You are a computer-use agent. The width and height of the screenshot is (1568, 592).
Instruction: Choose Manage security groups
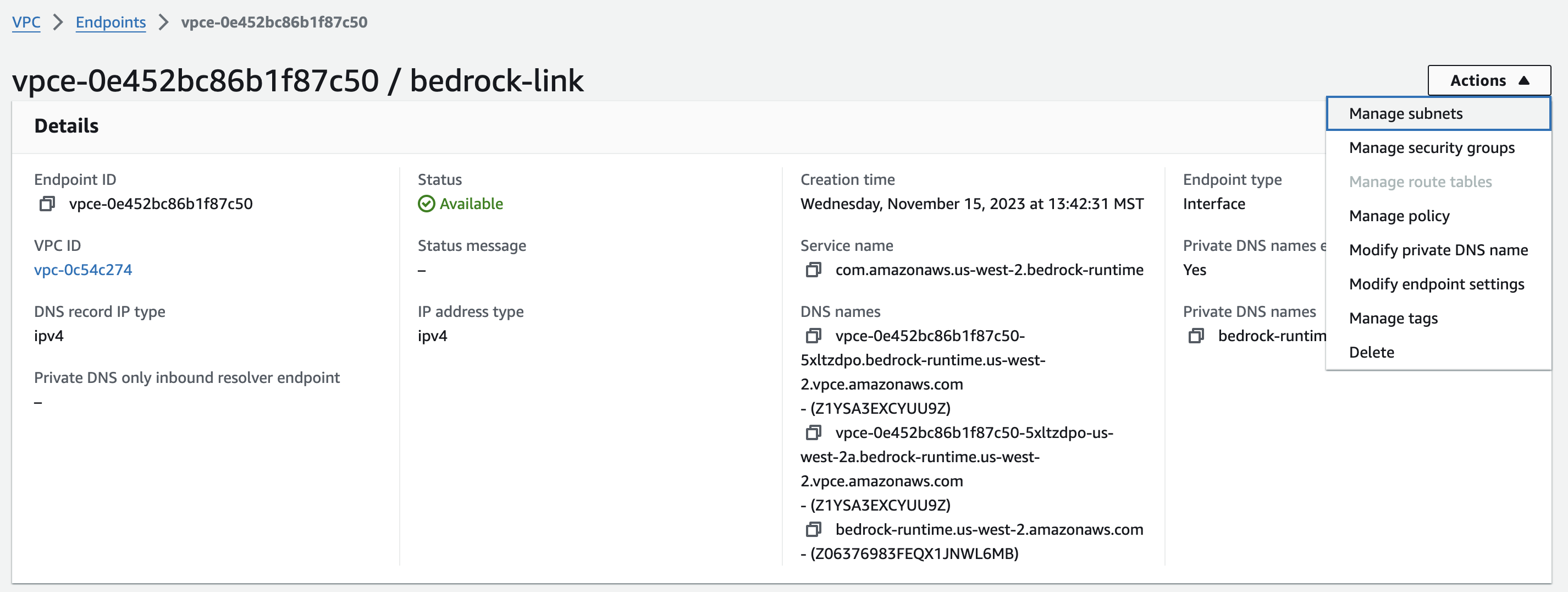1432,147
